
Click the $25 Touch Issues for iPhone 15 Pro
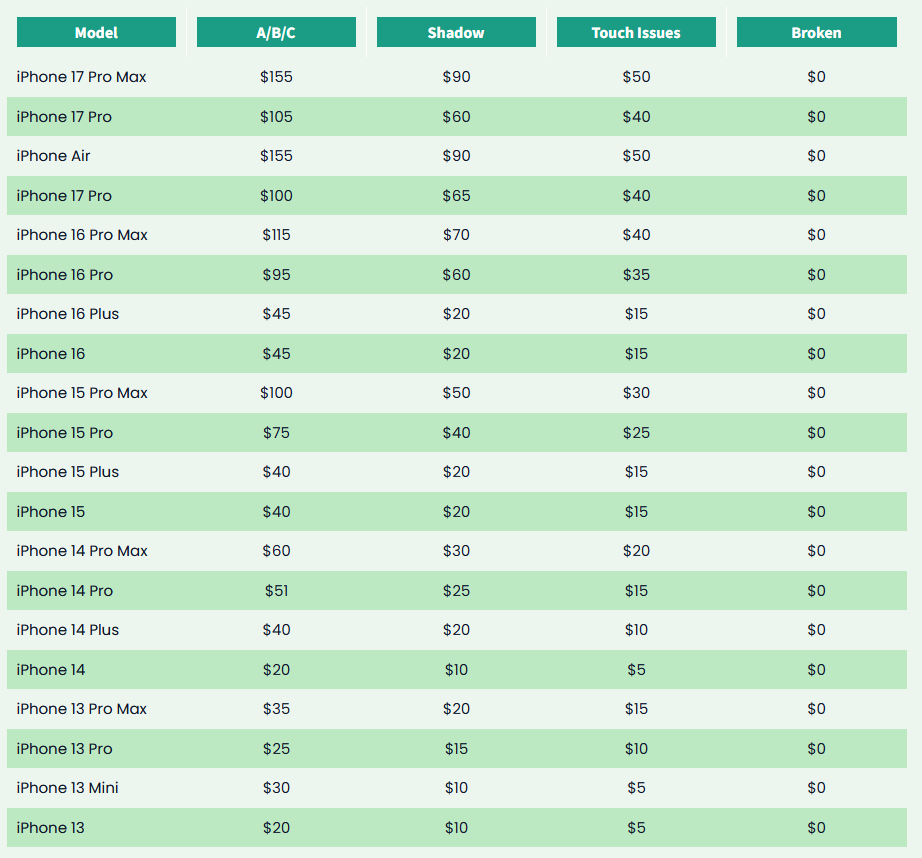636,433
